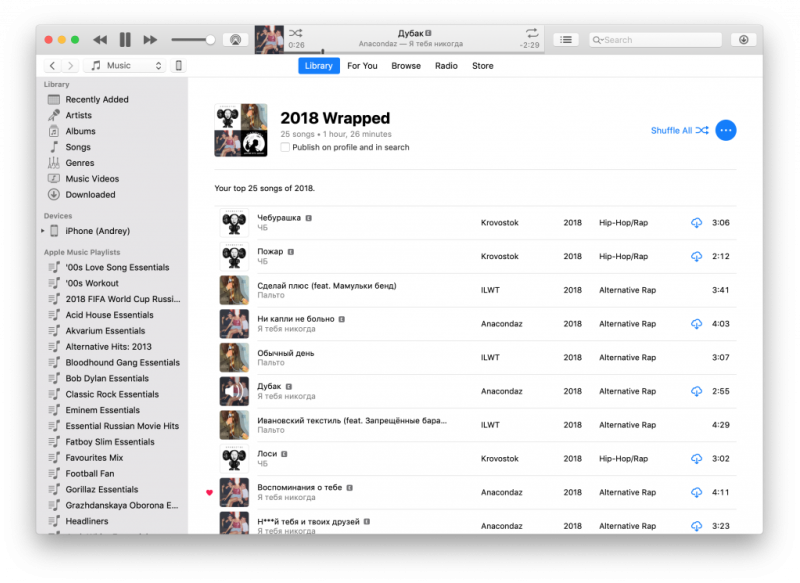Pause the currently playing song
Image resolution: width=800 pixels, height=583 pixels.
(x=125, y=40)
